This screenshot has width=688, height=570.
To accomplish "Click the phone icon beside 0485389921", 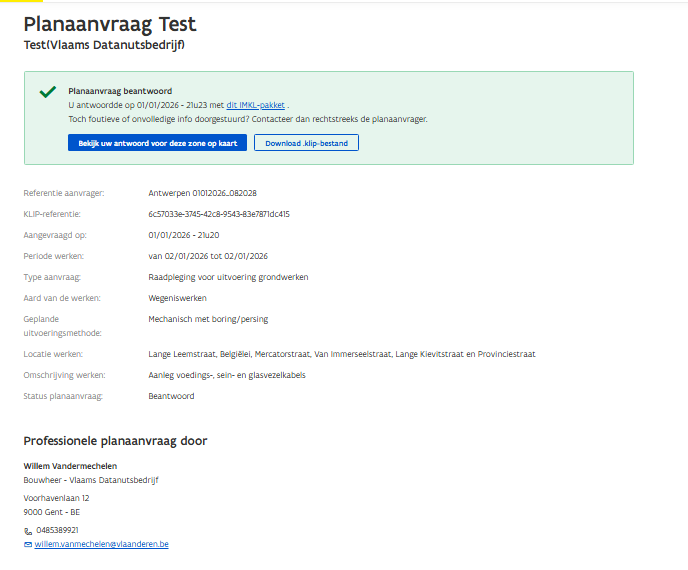I will pos(28,531).
